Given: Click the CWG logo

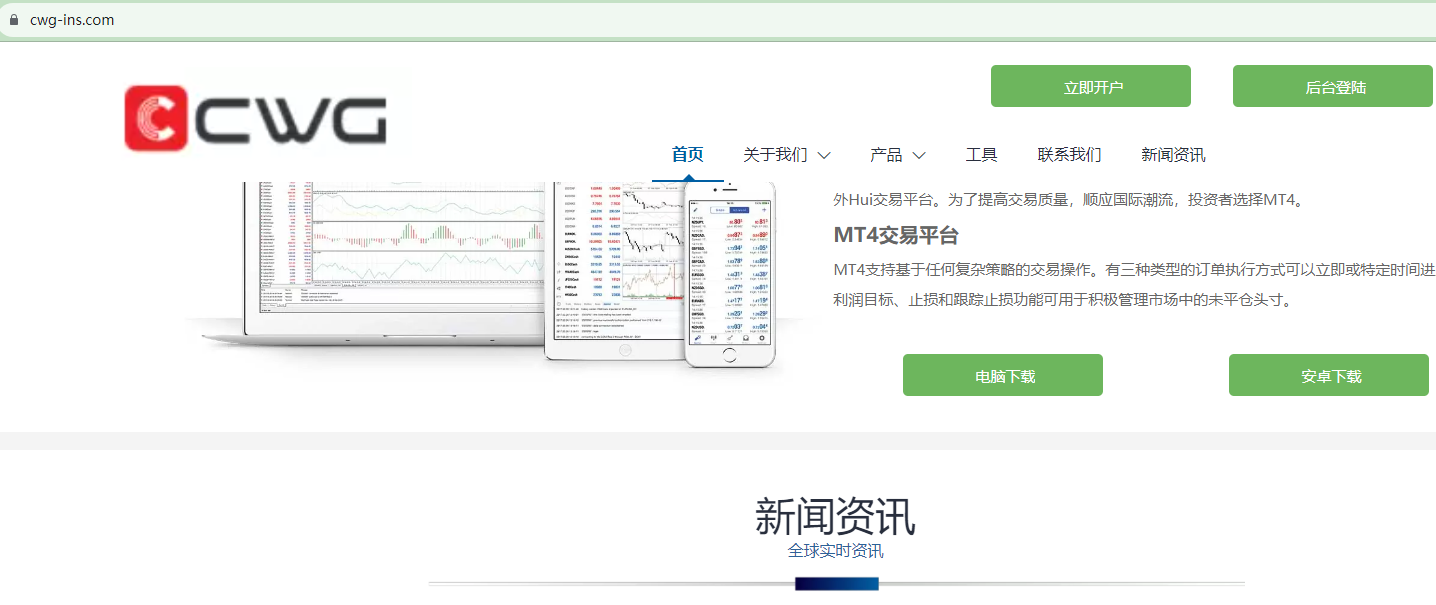Looking at the screenshot, I should click(256, 117).
